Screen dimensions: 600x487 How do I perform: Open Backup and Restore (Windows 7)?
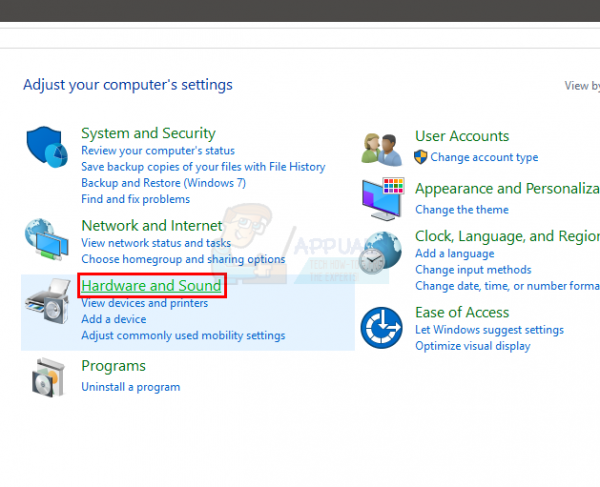coord(163,183)
